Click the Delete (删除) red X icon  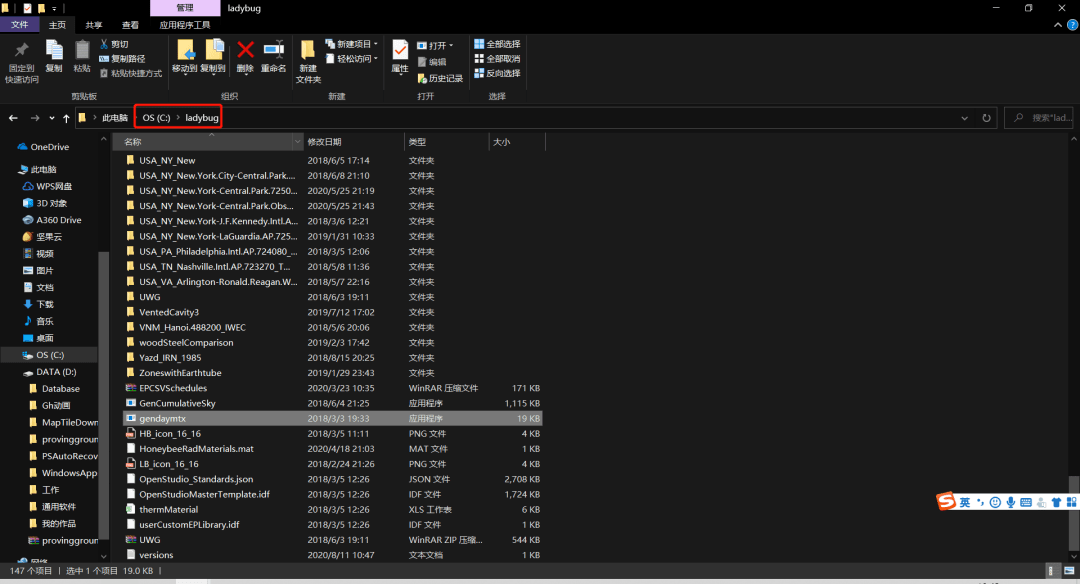point(245,50)
